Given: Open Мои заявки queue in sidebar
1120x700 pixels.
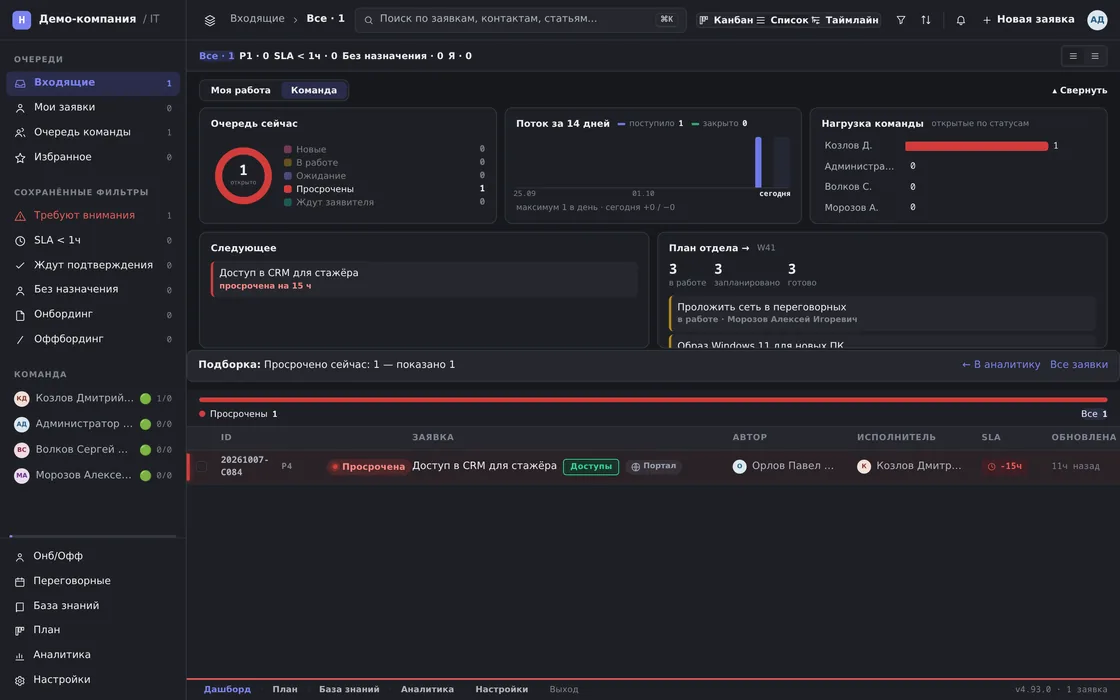Looking at the screenshot, I should click(x=93, y=107).
